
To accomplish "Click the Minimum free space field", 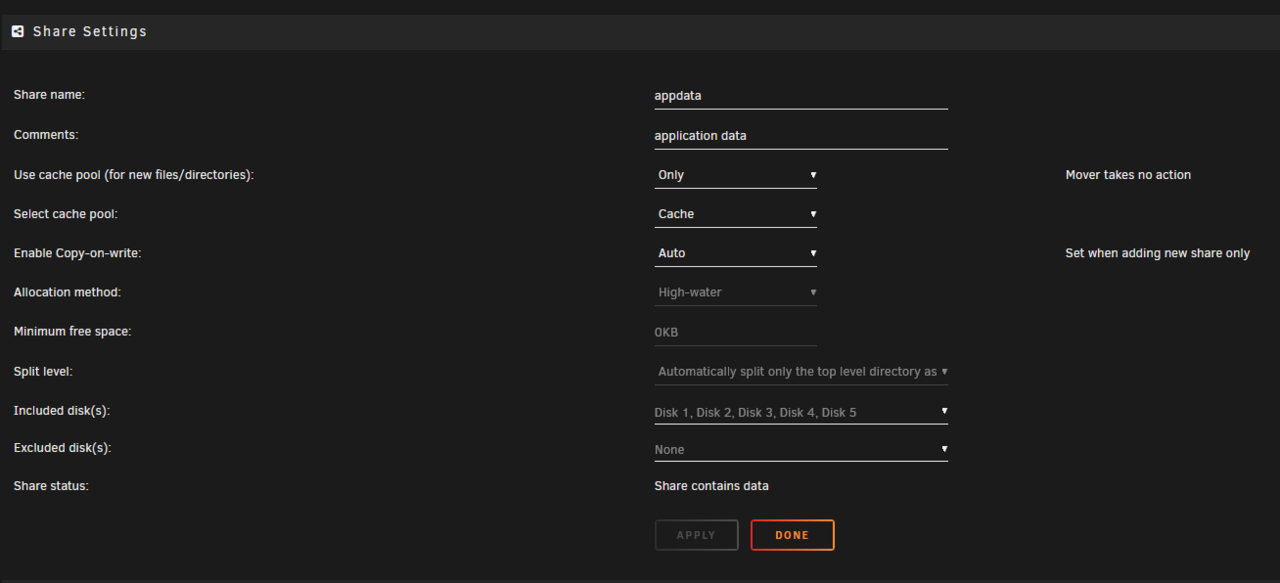I will coord(735,331).
